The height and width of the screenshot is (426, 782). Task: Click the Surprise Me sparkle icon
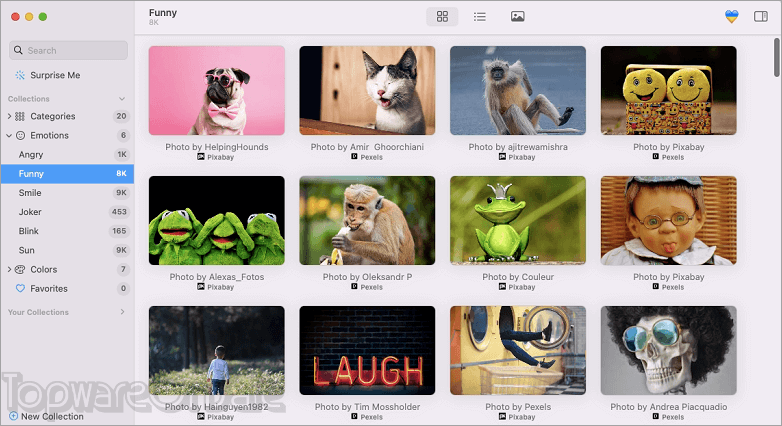(x=20, y=75)
